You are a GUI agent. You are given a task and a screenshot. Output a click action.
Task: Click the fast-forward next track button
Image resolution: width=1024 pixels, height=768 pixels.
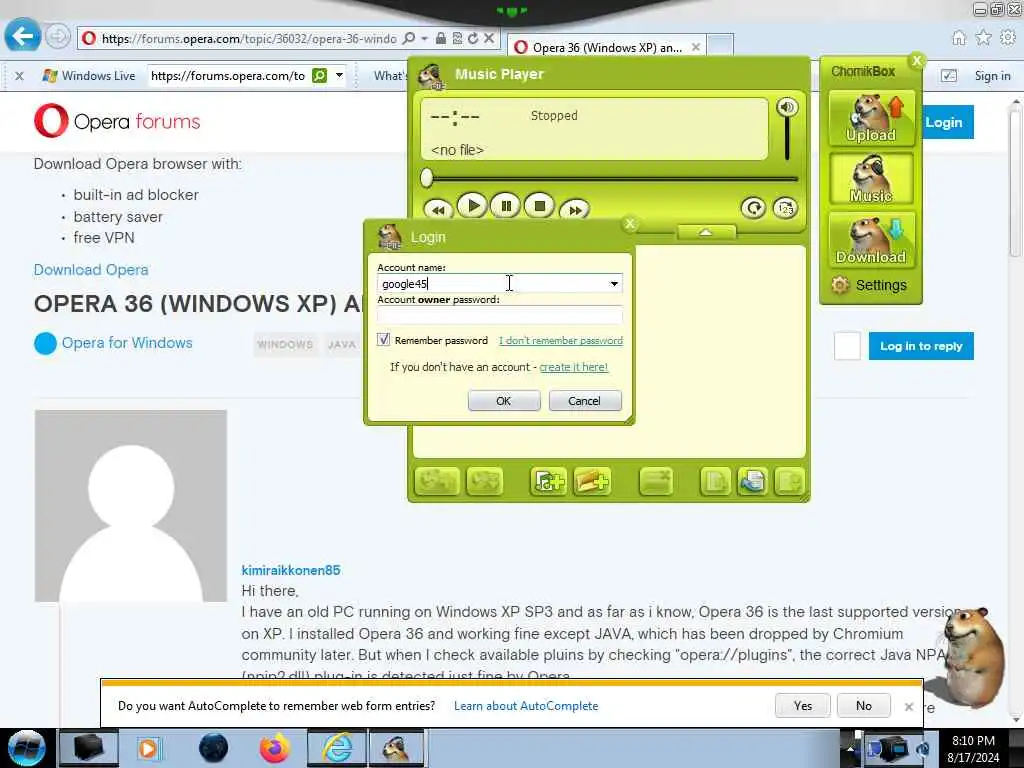575,210
